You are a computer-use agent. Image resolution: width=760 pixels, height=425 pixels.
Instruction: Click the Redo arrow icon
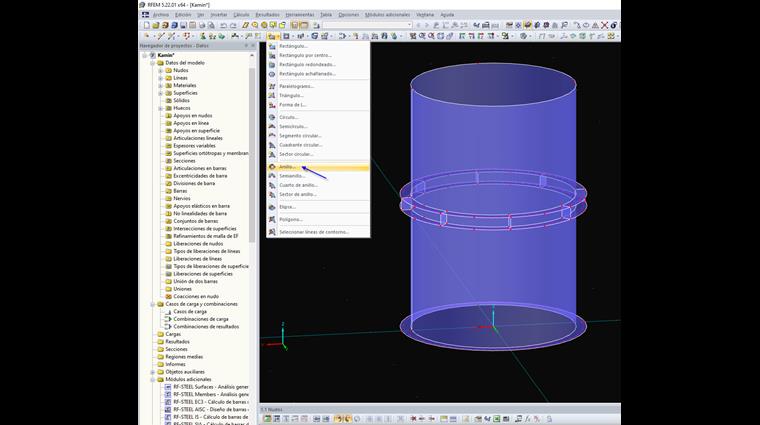point(233,25)
